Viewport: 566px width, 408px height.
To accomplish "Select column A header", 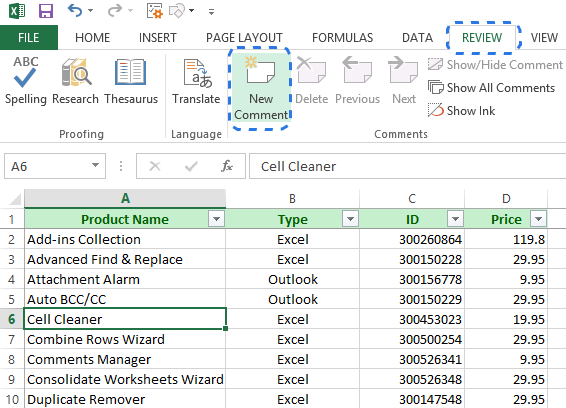I will (x=125, y=199).
